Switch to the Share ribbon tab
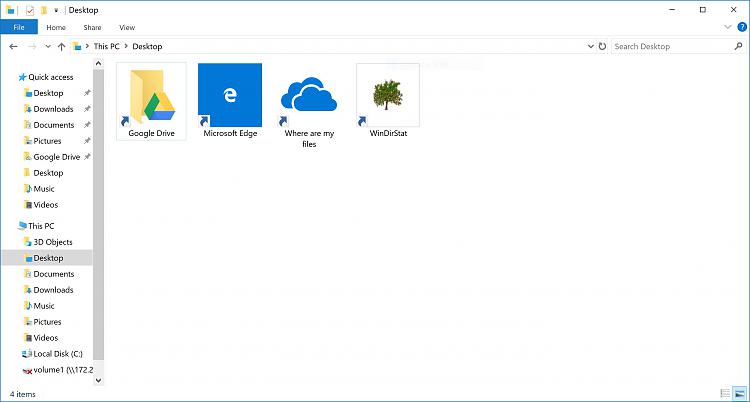The width and height of the screenshot is (750, 402). click(x=92, y=27)
